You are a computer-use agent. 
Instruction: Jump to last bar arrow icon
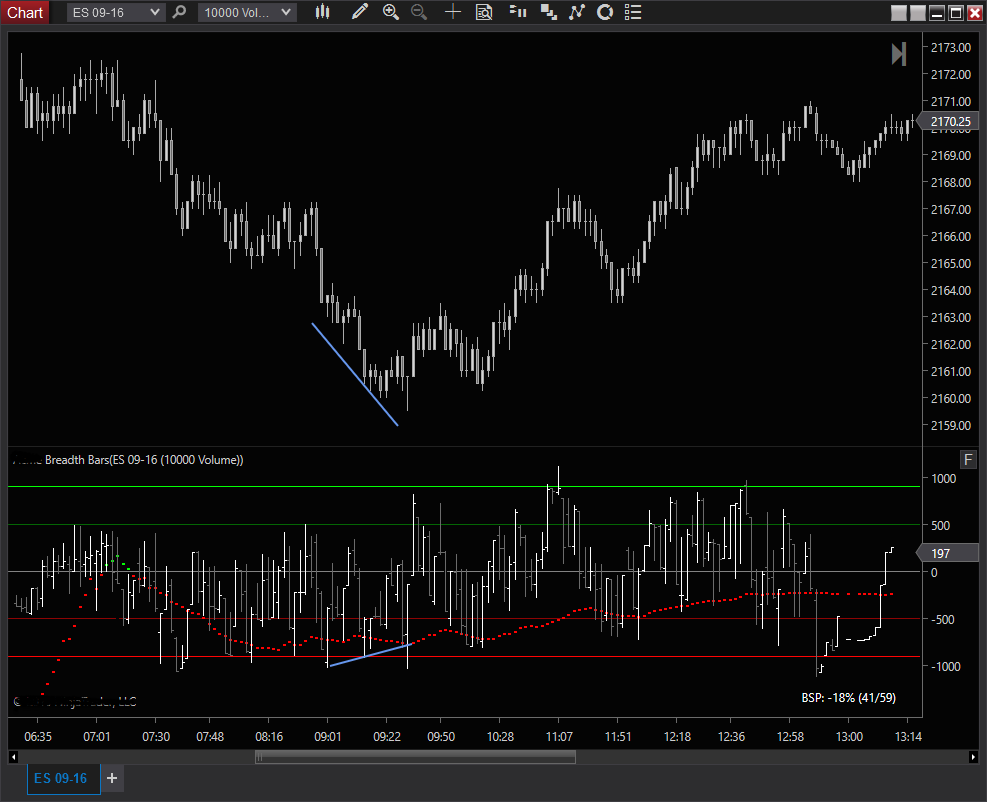tap(899, 54)
